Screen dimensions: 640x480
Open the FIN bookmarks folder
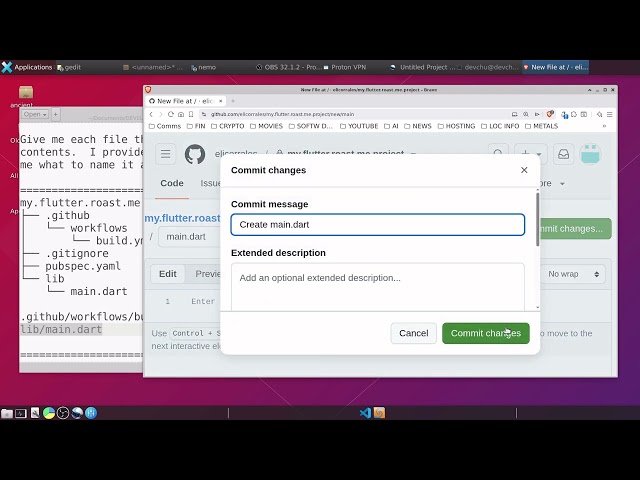196,126
